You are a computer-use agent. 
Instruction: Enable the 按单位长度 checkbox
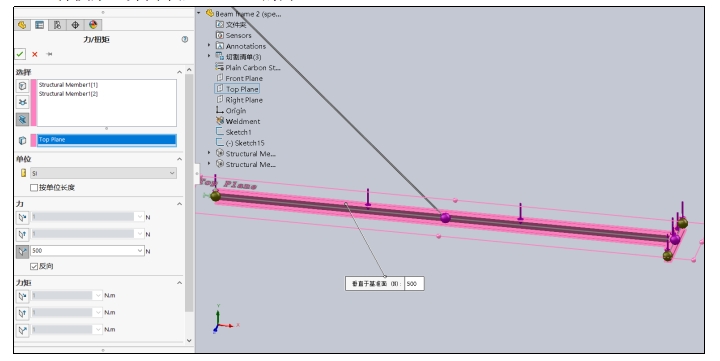point(34,187)
